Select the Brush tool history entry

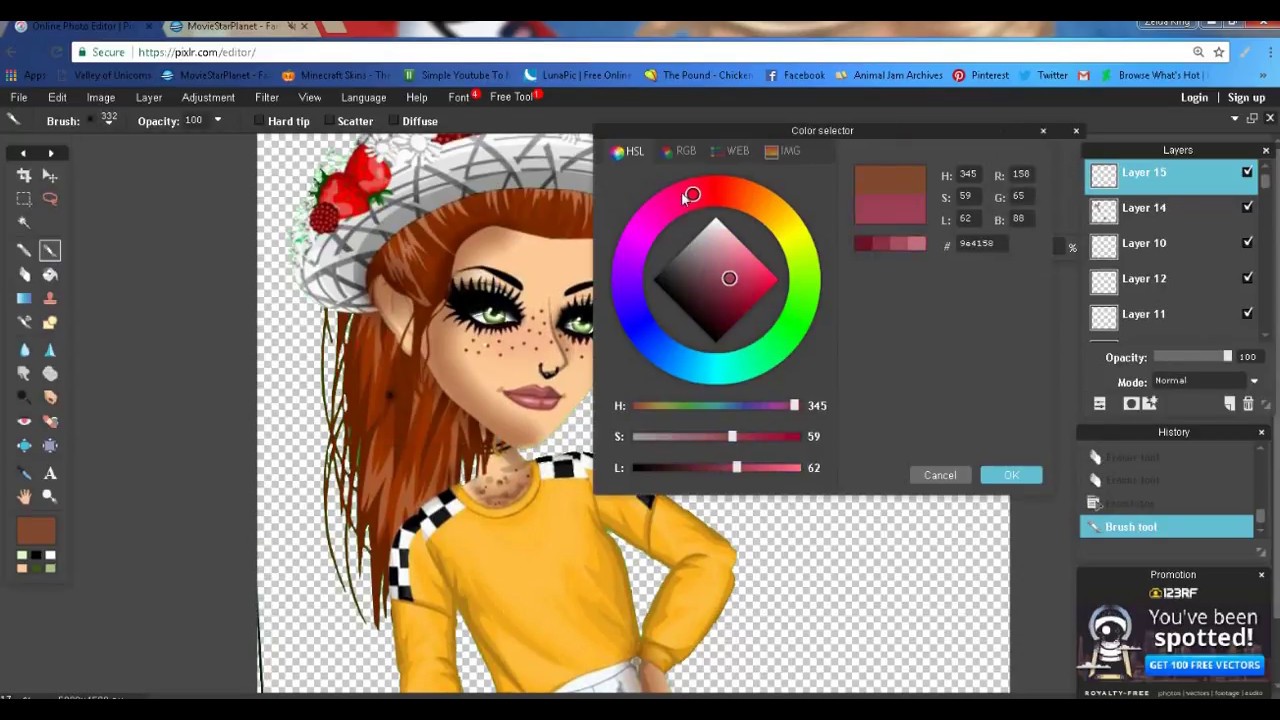click(x=1166, y=527)
